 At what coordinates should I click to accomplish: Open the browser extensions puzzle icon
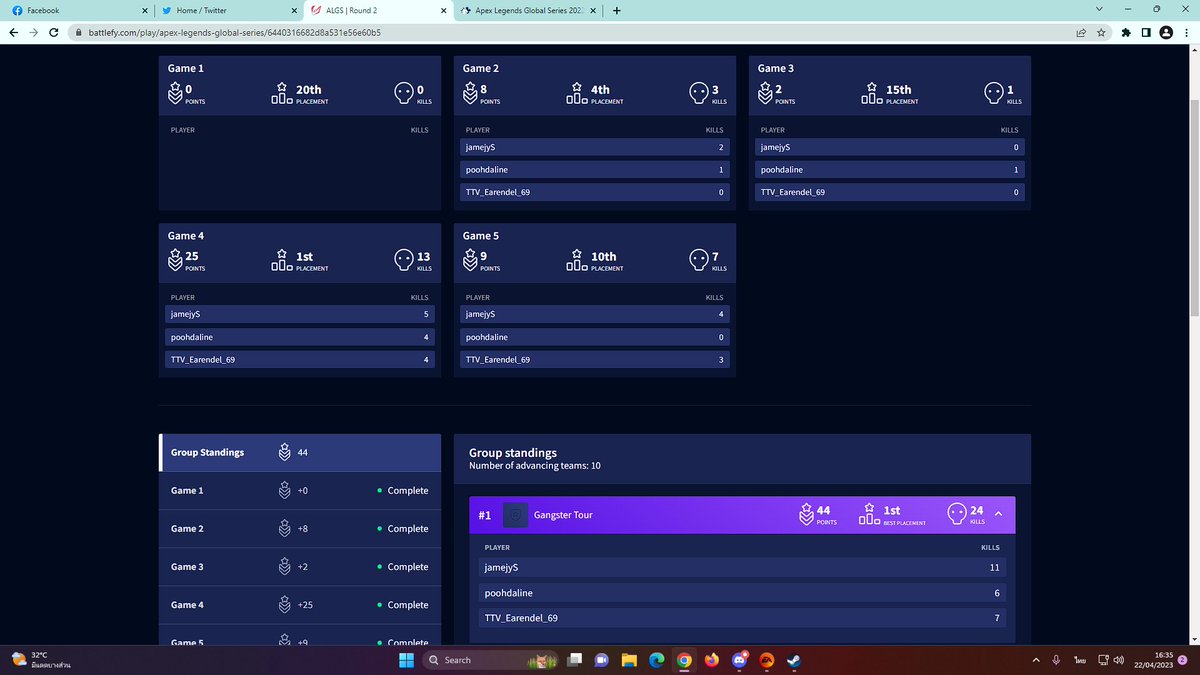[x=1126, y=32]
